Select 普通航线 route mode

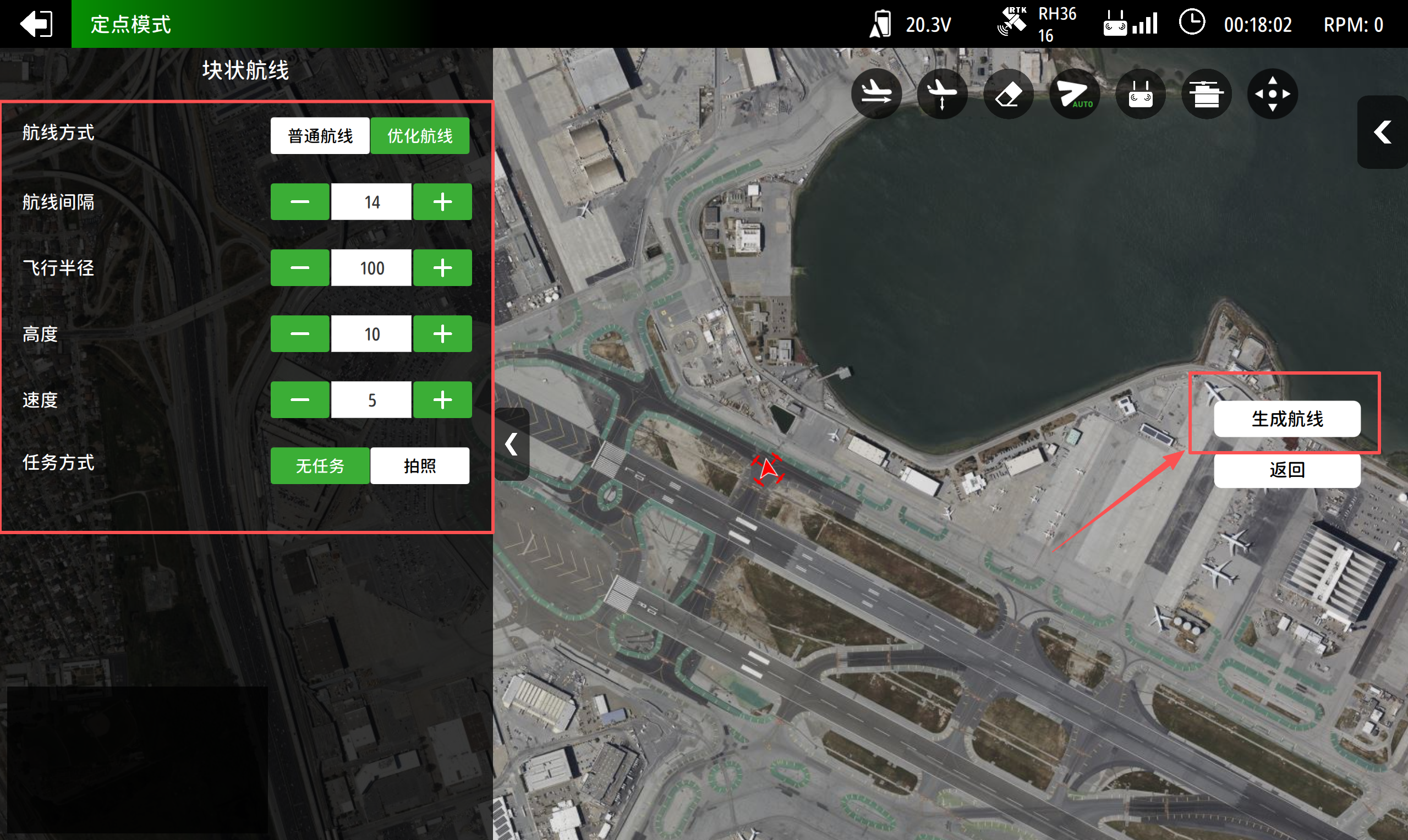pyautogui.click(x=320, y=136)
